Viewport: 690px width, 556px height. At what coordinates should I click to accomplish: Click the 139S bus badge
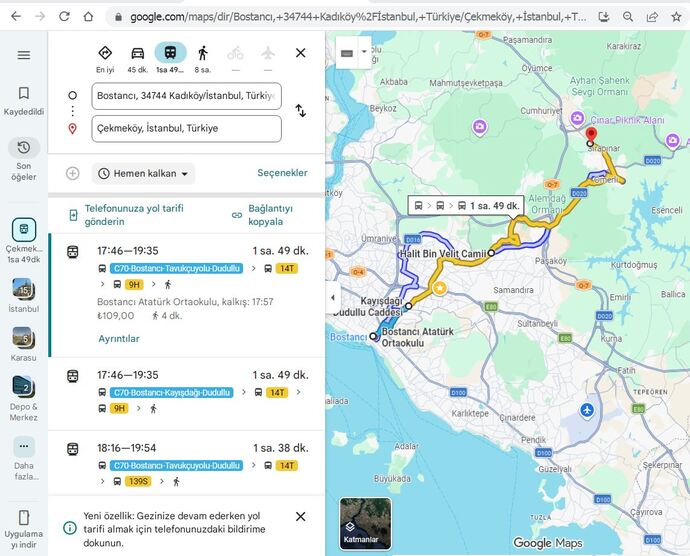pyautogui.click(x=138, y=481)
